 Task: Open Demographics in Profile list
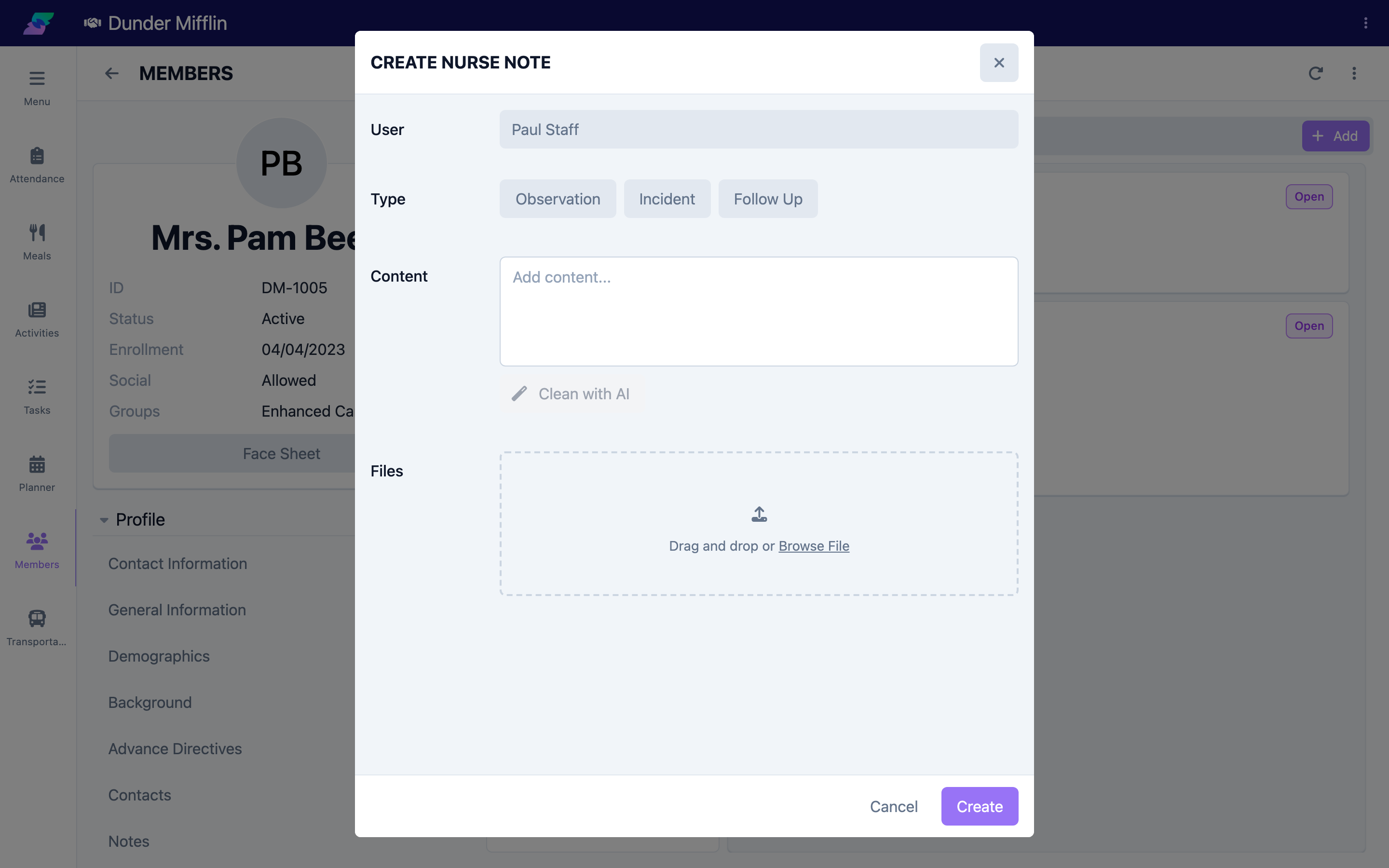(x=159, y=656)
